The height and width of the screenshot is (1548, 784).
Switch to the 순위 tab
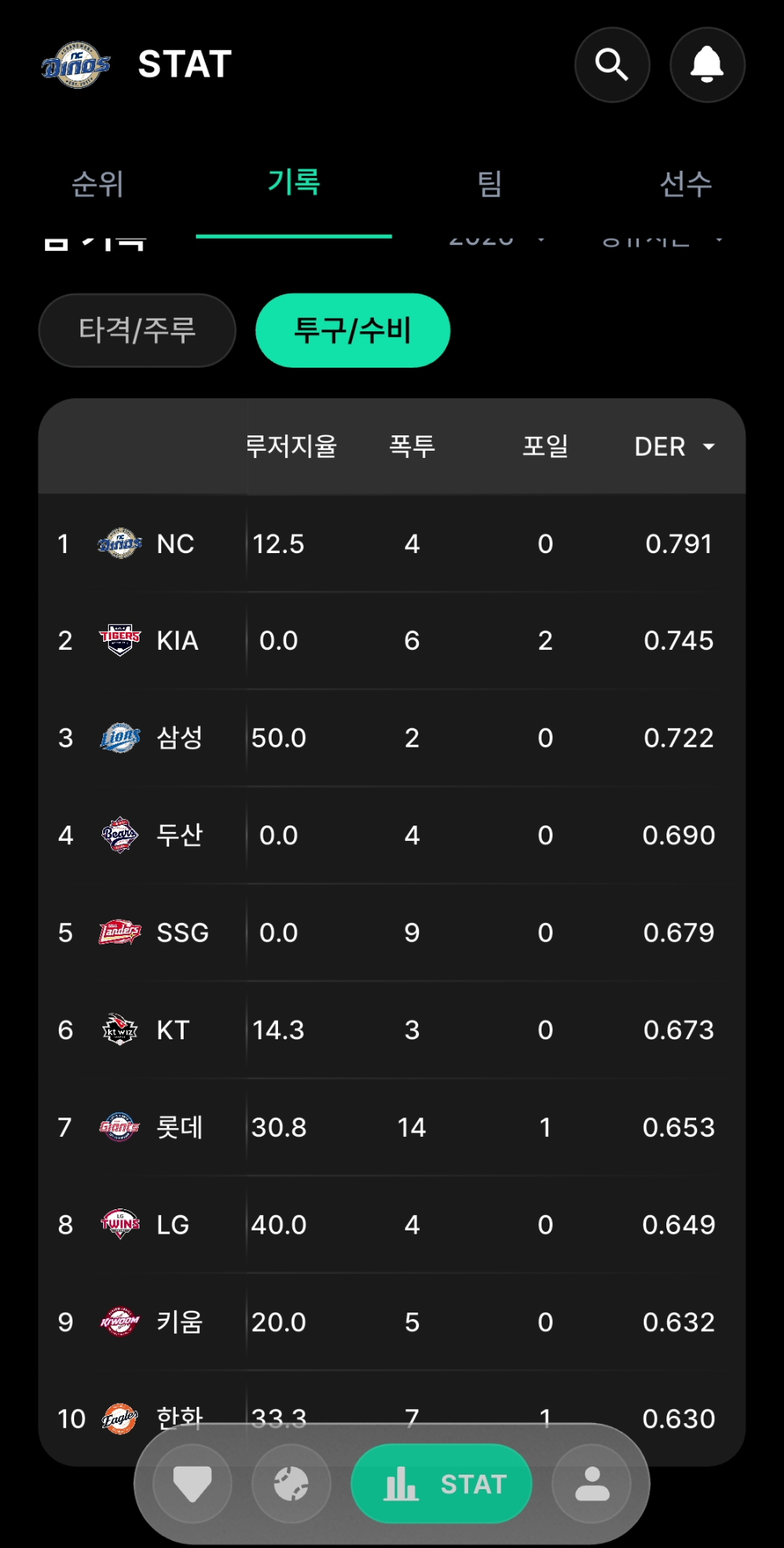(x=97, y=184)
